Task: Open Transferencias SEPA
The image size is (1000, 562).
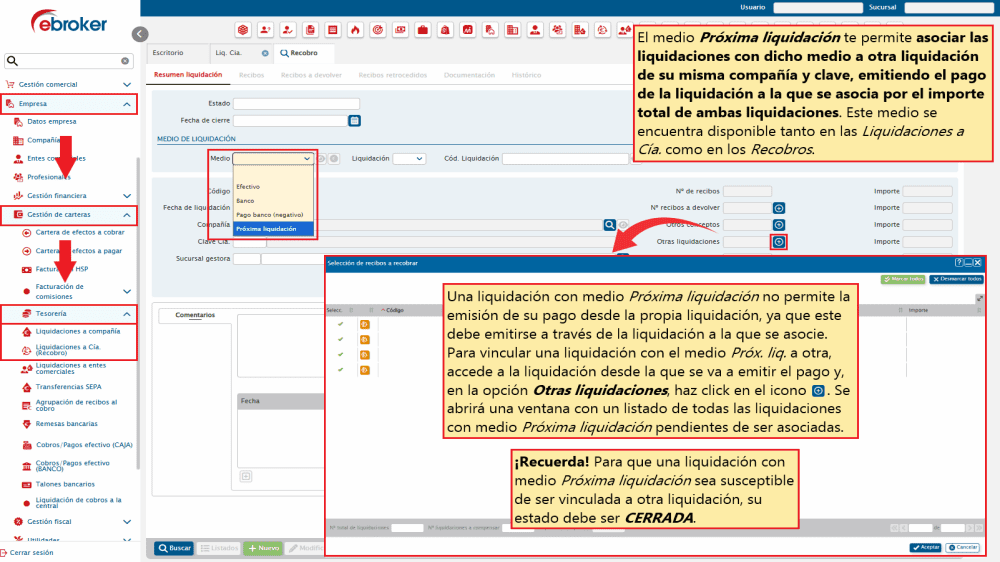Action: (68, 387)
